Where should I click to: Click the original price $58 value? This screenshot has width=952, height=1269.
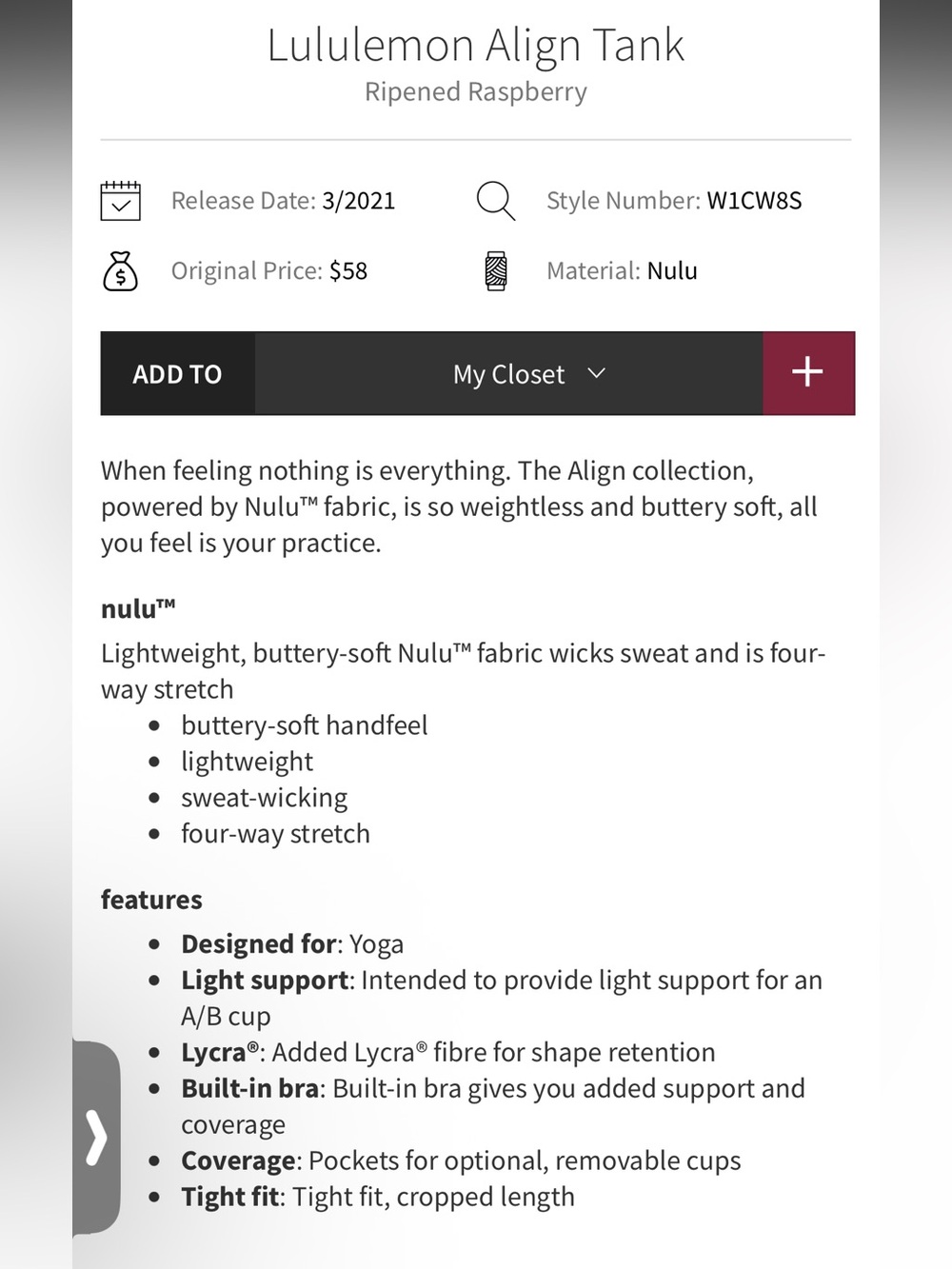(348, 271)
